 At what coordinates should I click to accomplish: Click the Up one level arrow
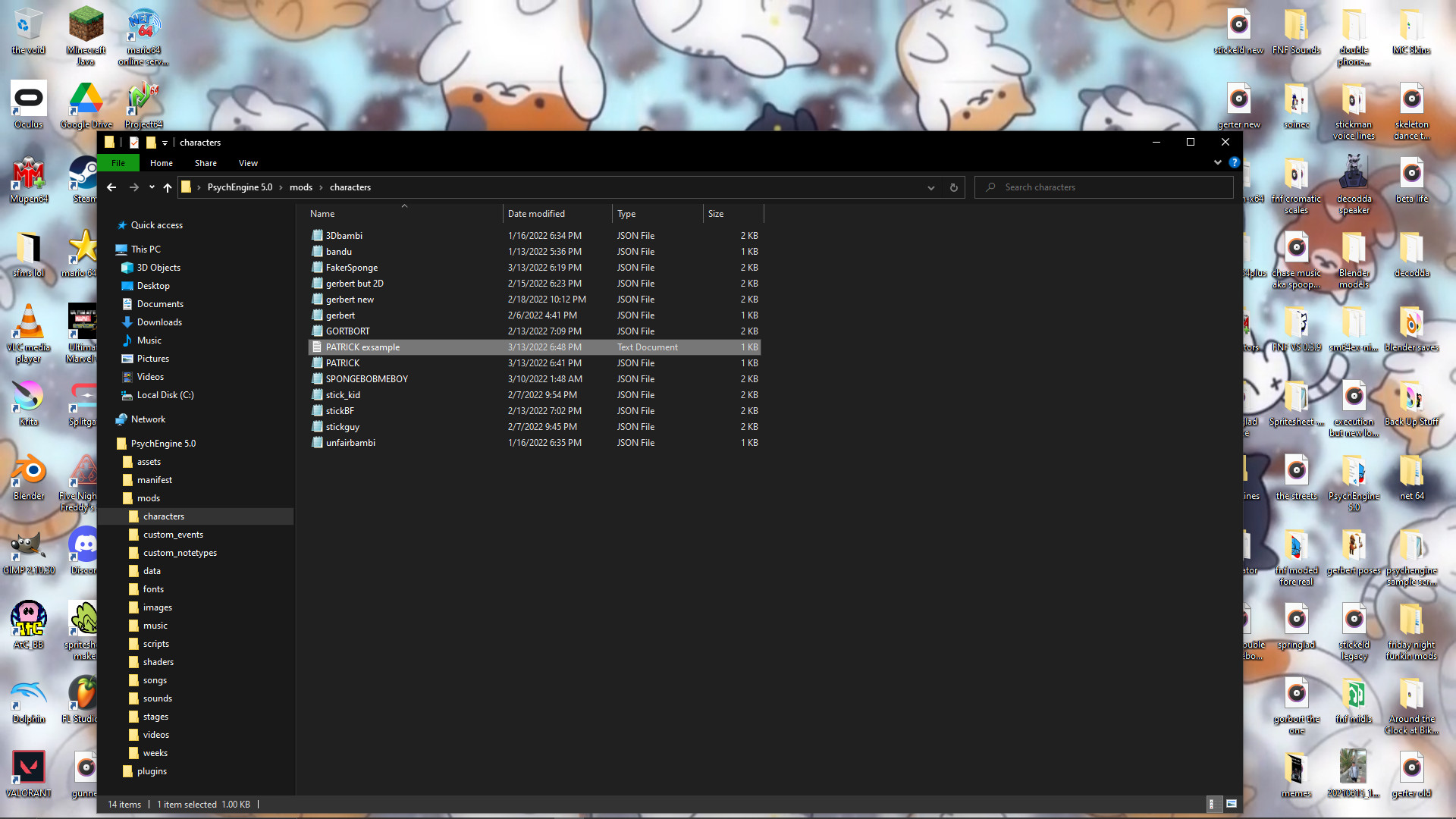click(x=167, y=187)
